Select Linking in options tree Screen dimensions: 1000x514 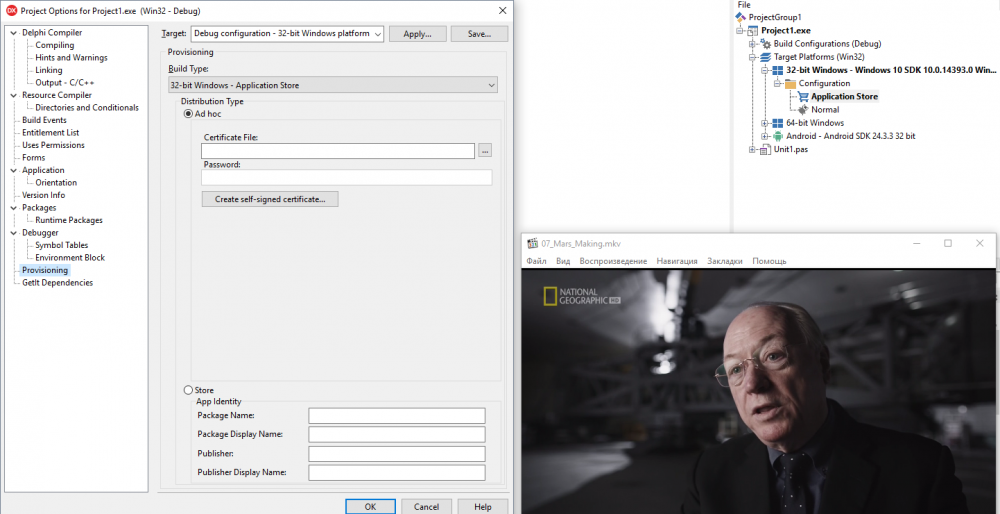[49, 70]
